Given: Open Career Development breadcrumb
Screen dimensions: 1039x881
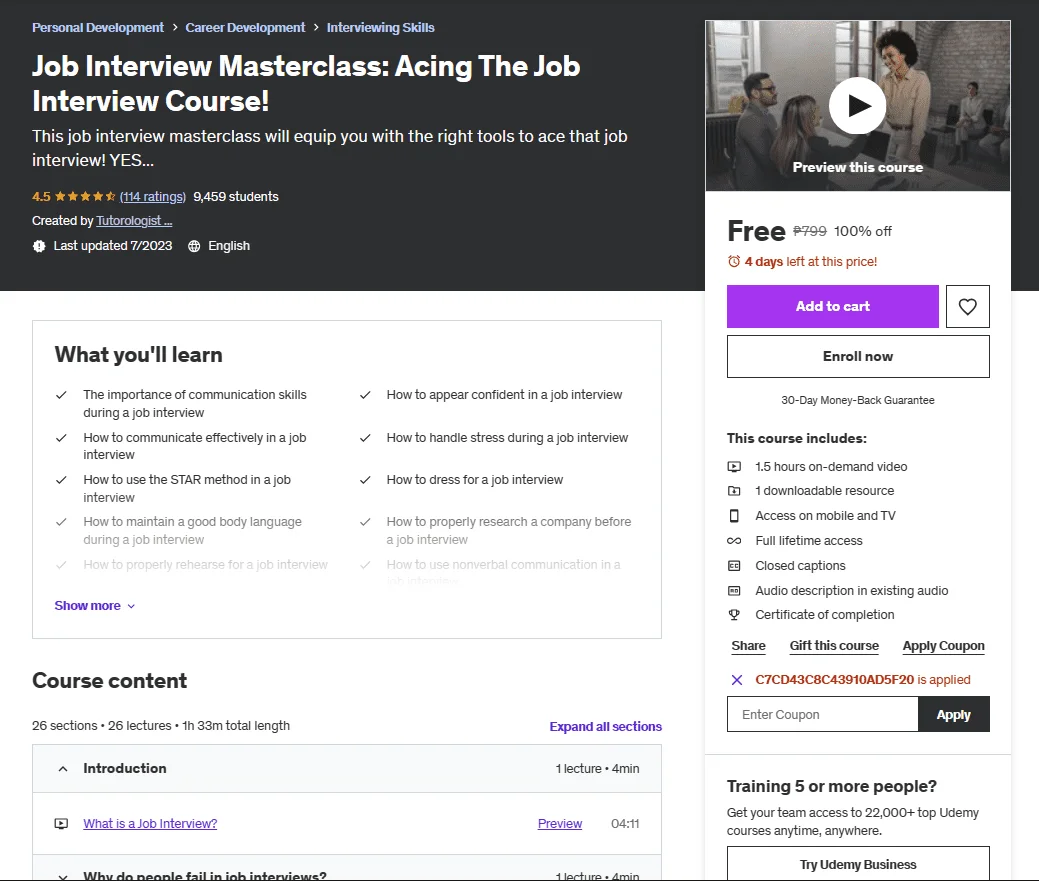Looking at the screenshot, I should click(245, 28).
